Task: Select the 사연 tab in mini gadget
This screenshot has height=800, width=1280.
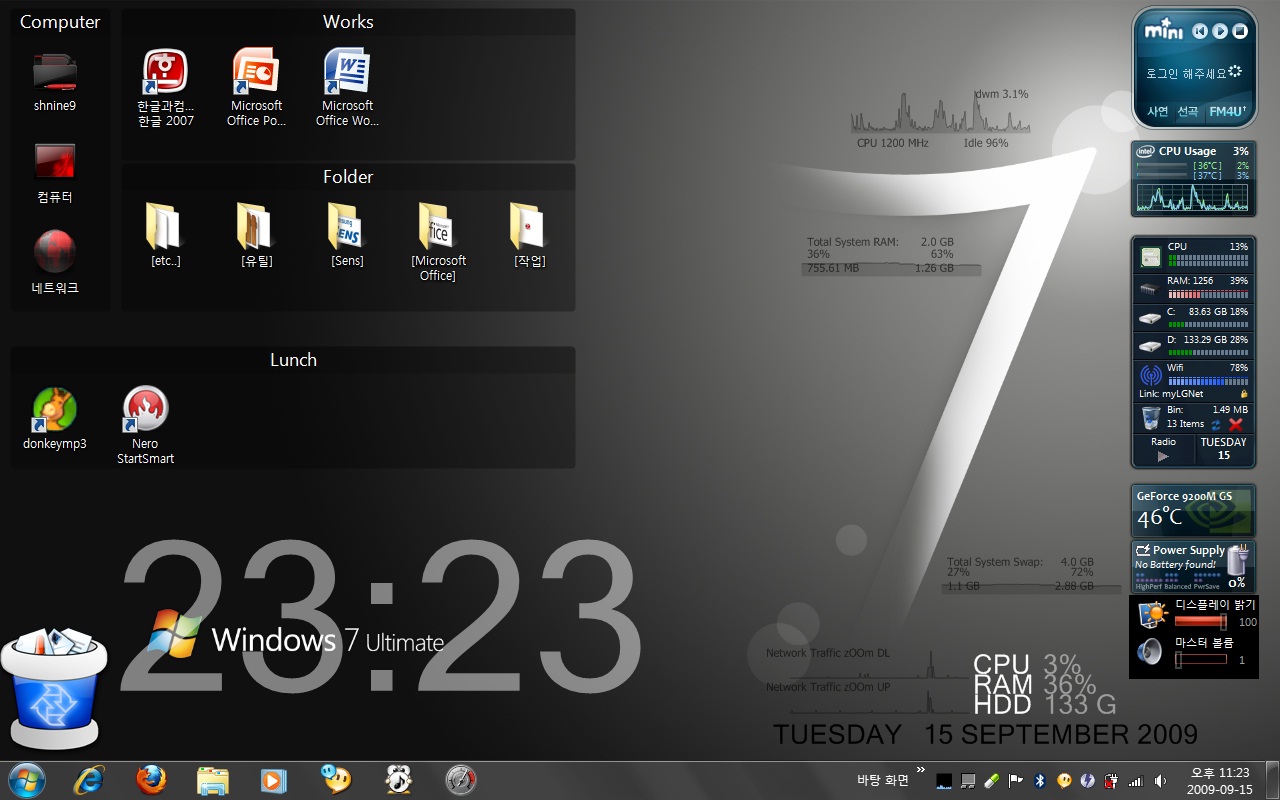Action: (x=1157, y=112)
